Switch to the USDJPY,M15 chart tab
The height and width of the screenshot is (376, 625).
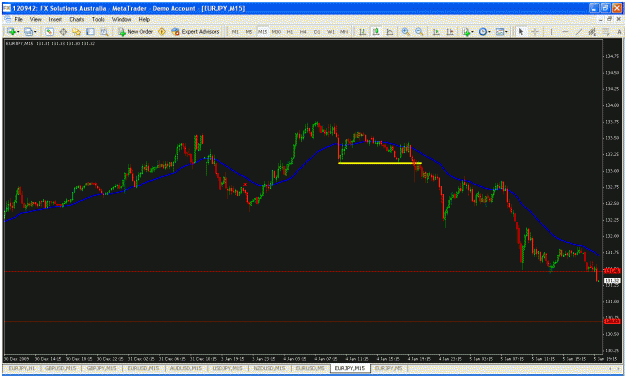[x=227, y=368]
